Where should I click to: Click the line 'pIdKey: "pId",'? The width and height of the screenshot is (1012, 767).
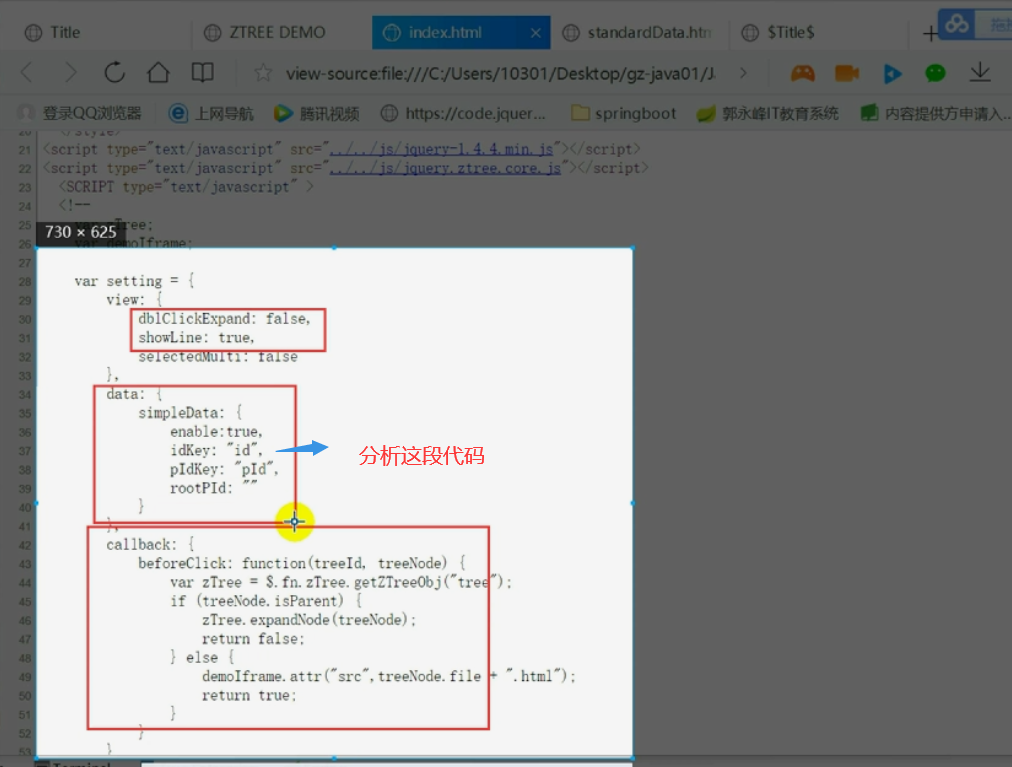click(224, 469)
